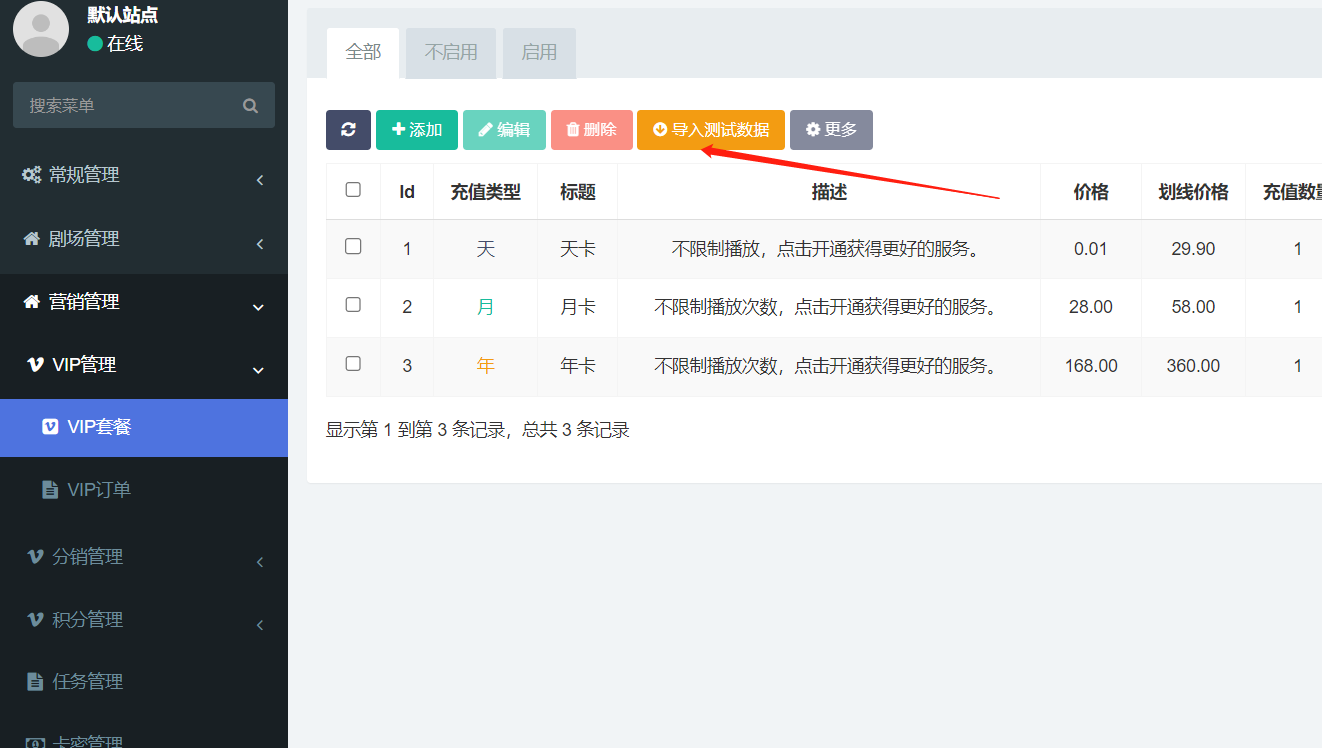Click the green 在线 status indicator
1322x748 pixels.
coord(97,44)
